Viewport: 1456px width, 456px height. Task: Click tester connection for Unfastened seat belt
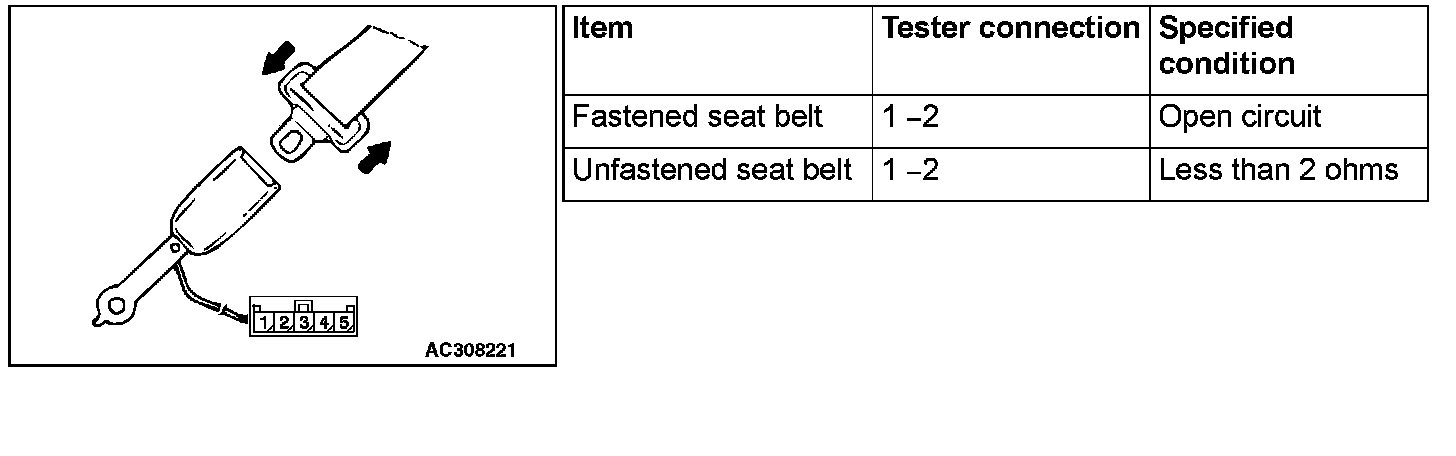click(x=910, y=170)
